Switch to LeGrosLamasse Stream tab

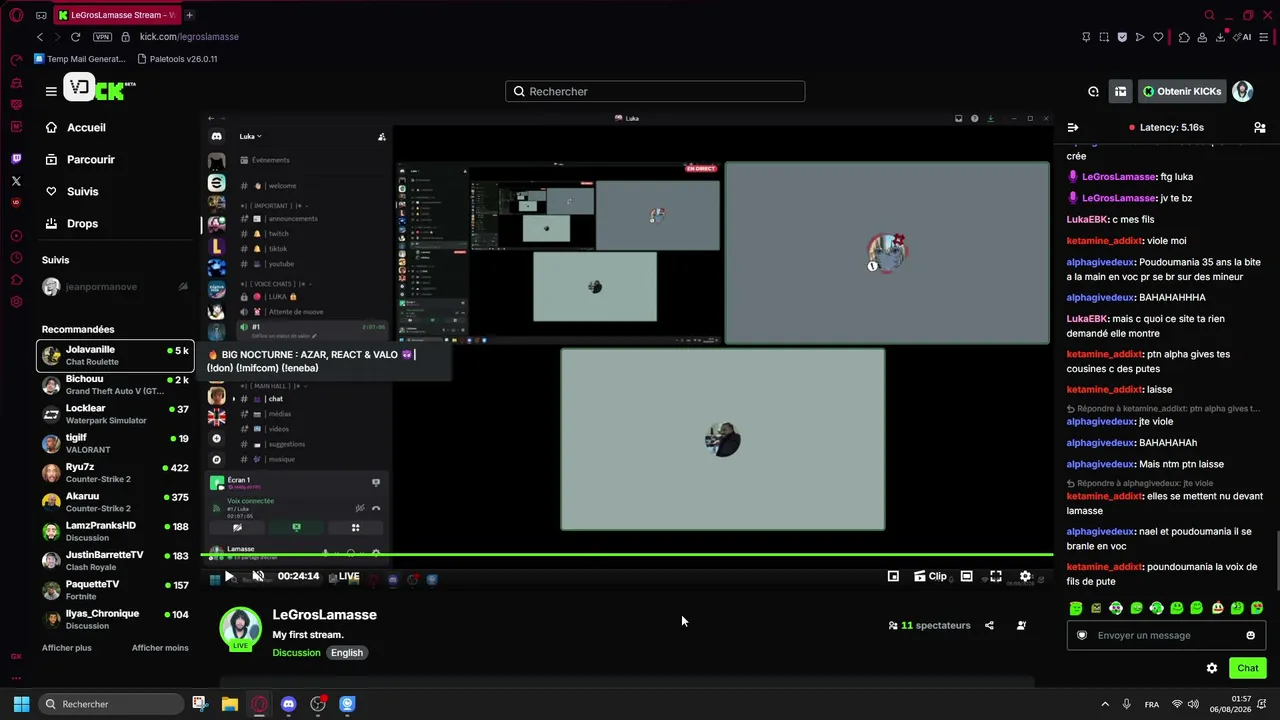coord(115,15)
